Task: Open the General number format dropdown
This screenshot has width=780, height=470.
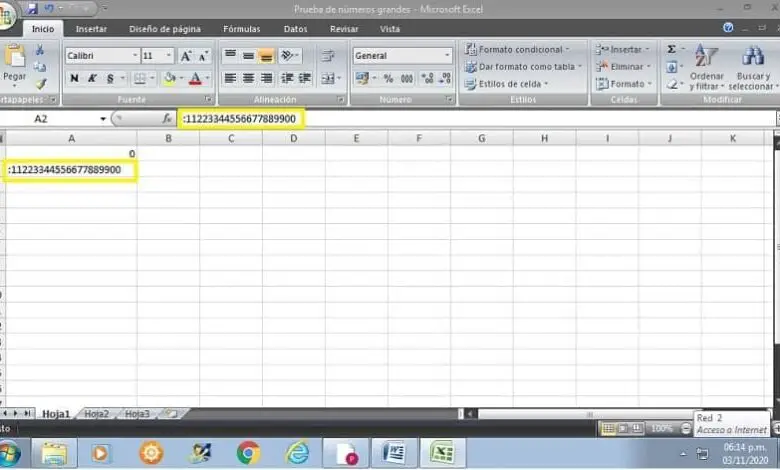Action: (x=447, y=56)
